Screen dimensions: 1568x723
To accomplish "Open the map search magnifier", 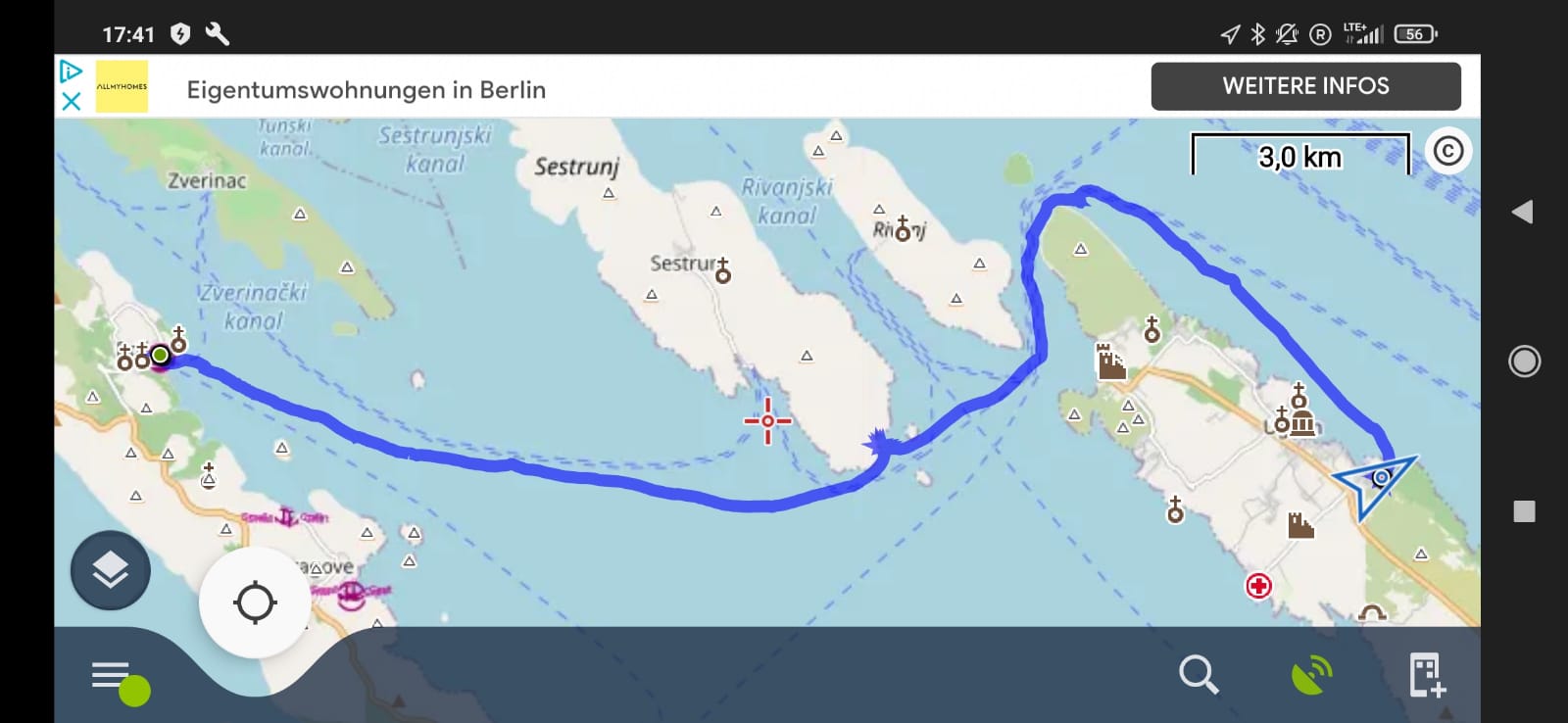I will coord(1198,674).
